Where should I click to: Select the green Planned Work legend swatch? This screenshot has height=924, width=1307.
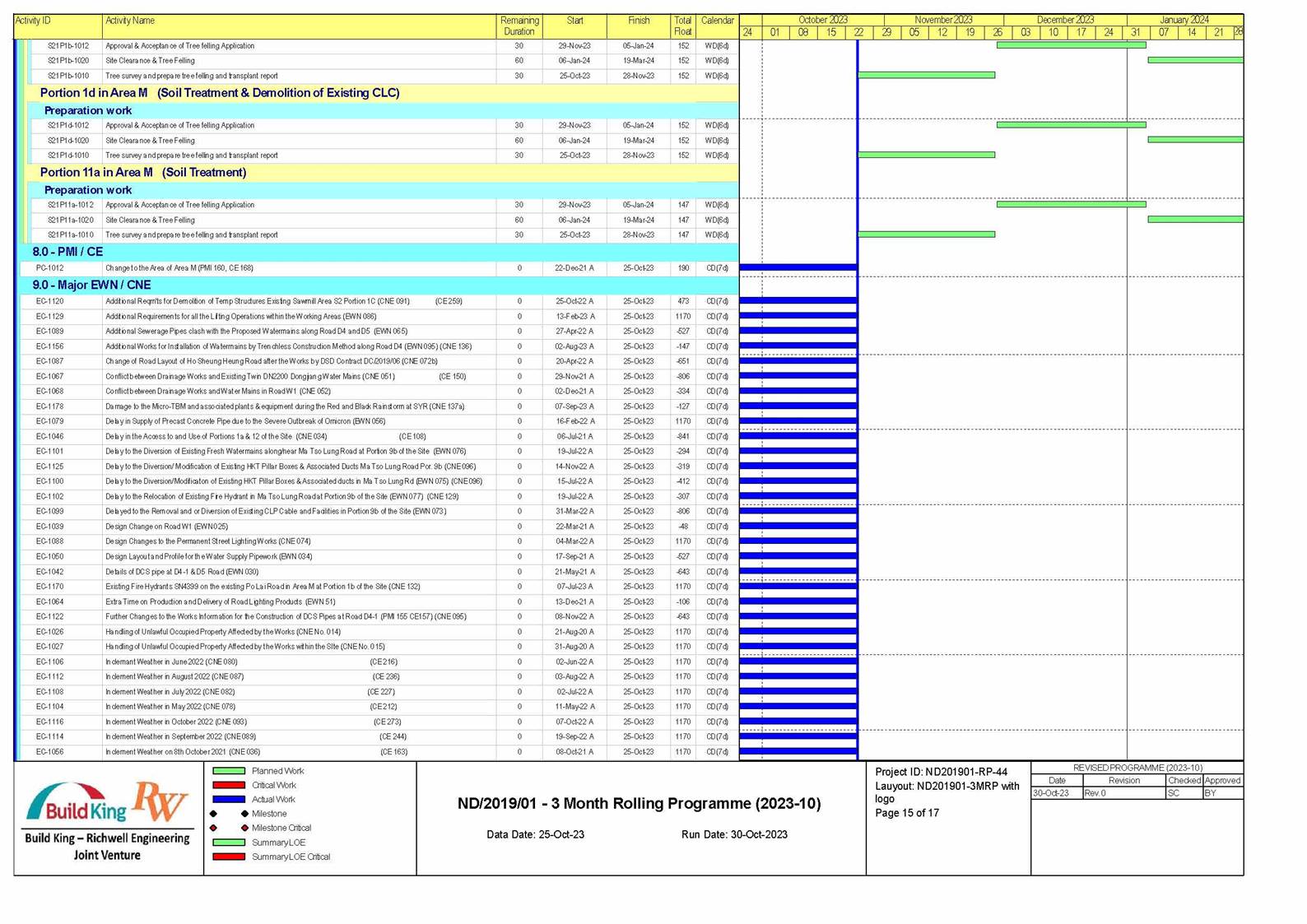tap(229, 771)
